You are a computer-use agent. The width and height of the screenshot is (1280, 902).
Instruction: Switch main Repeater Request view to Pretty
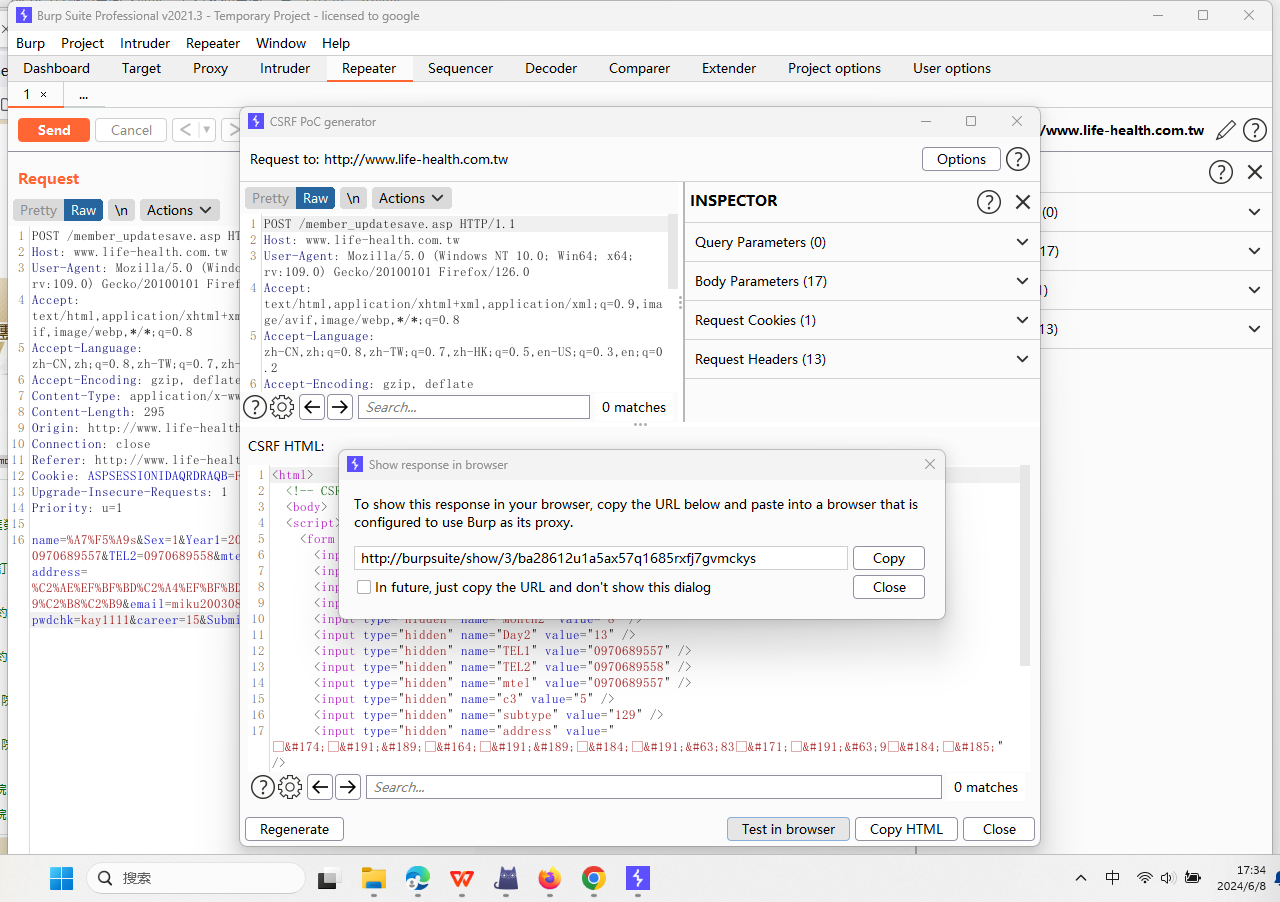[38, 210]
